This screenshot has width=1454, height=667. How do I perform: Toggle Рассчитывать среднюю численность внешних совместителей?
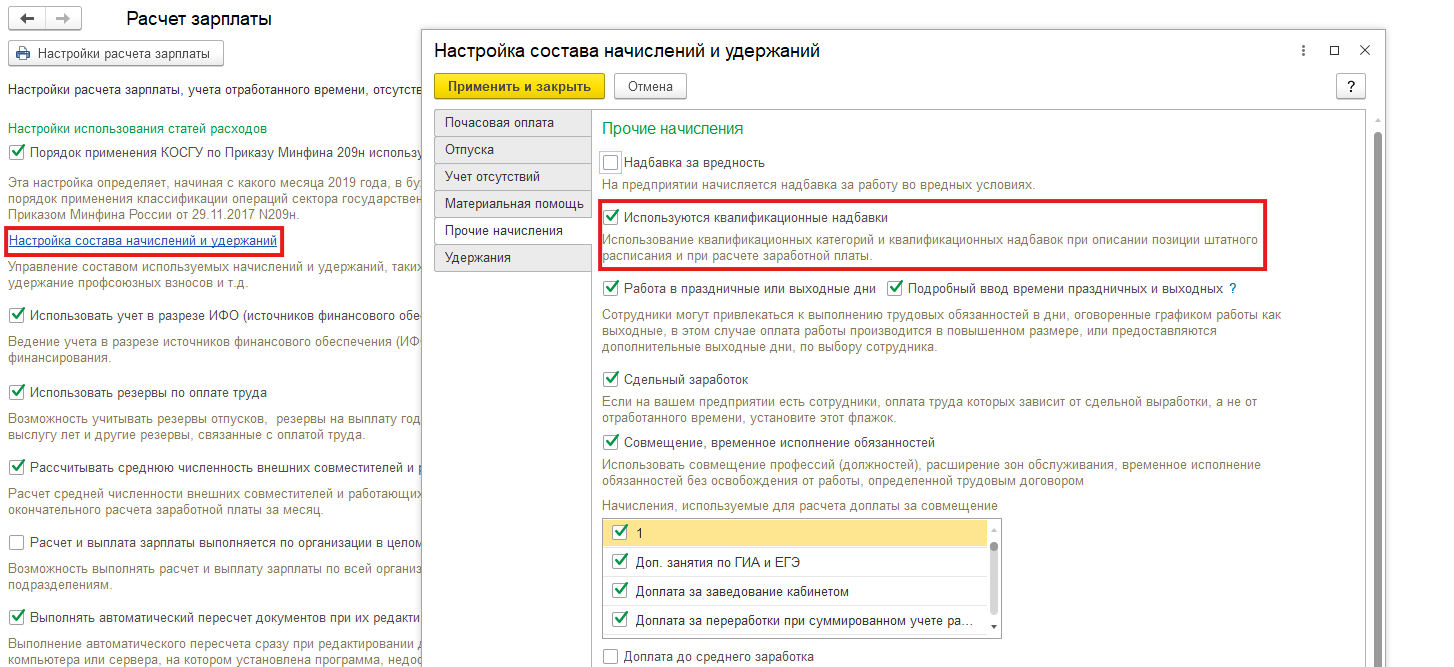(x=16, y=467)
